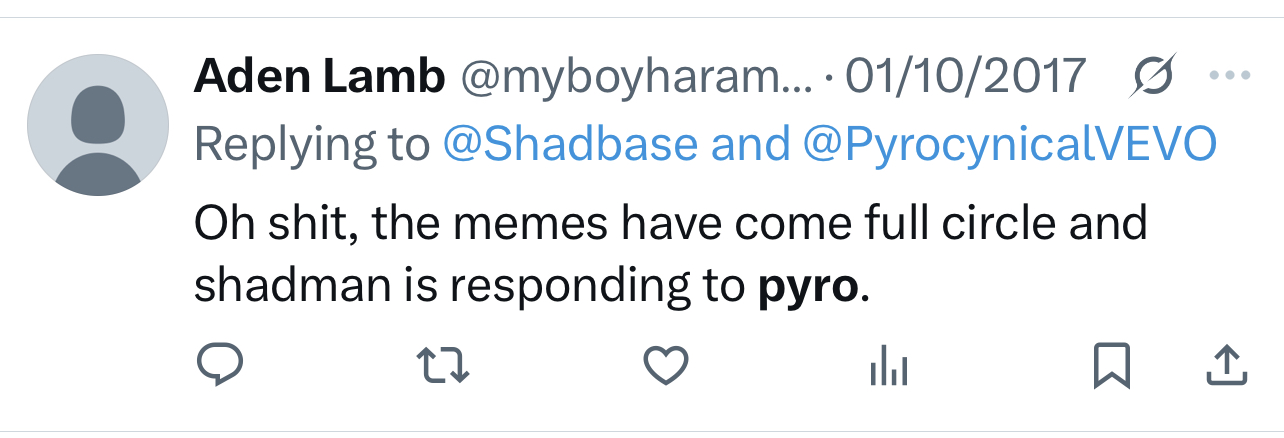Click the "Replying to" label
Screen dimensions: 1284x438
(x=313, y=145)
